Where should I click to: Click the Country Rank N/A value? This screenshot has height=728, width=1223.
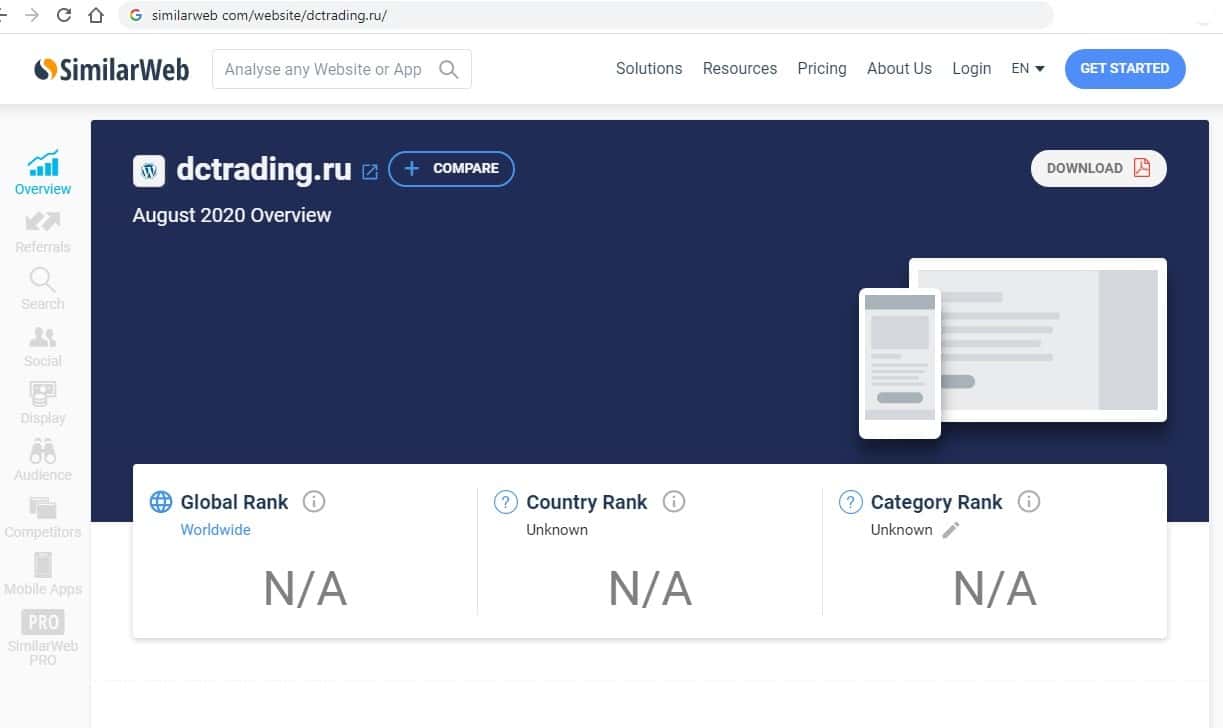click(650, 589)
